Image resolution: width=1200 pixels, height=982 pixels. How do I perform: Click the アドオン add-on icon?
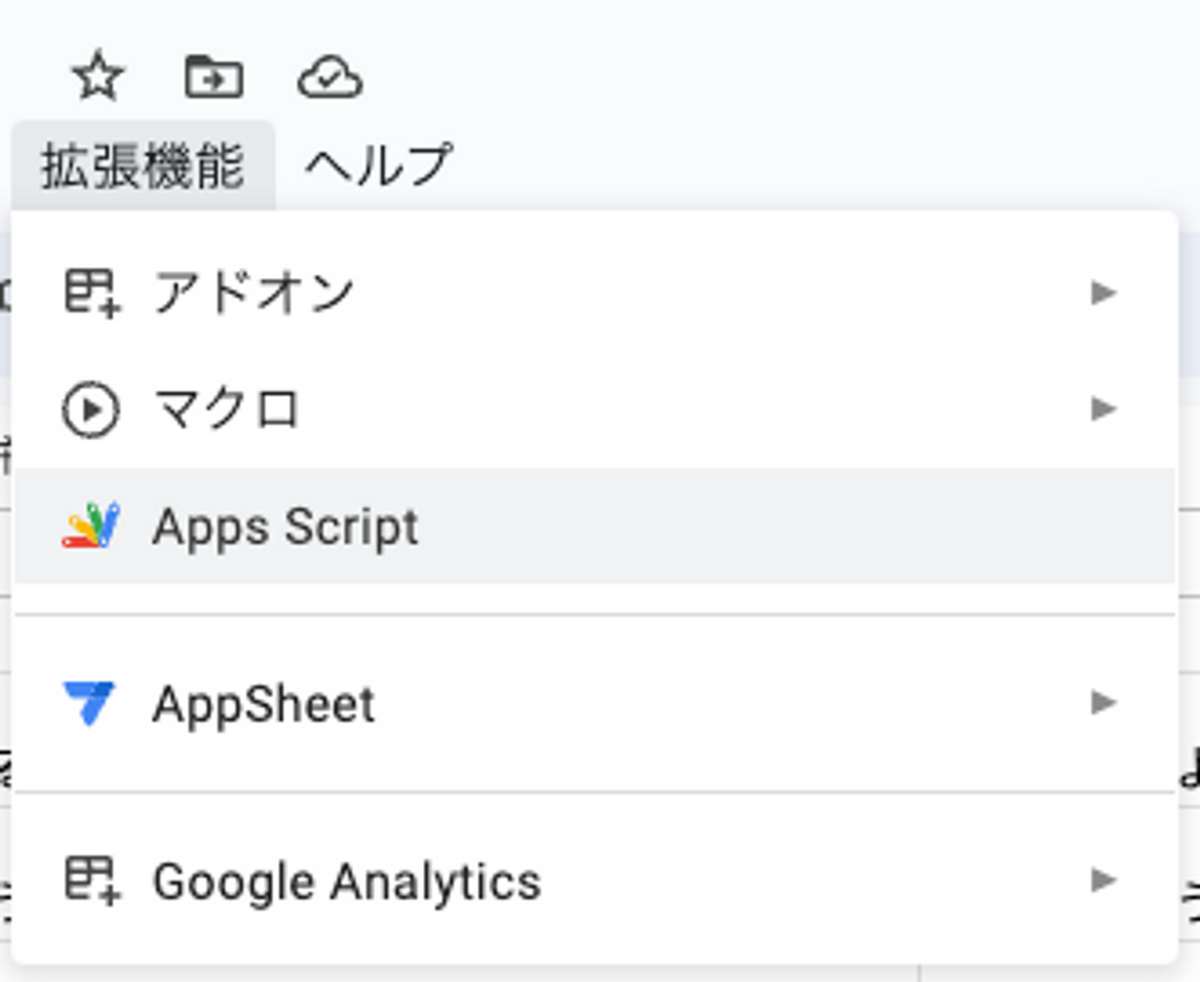92,293
